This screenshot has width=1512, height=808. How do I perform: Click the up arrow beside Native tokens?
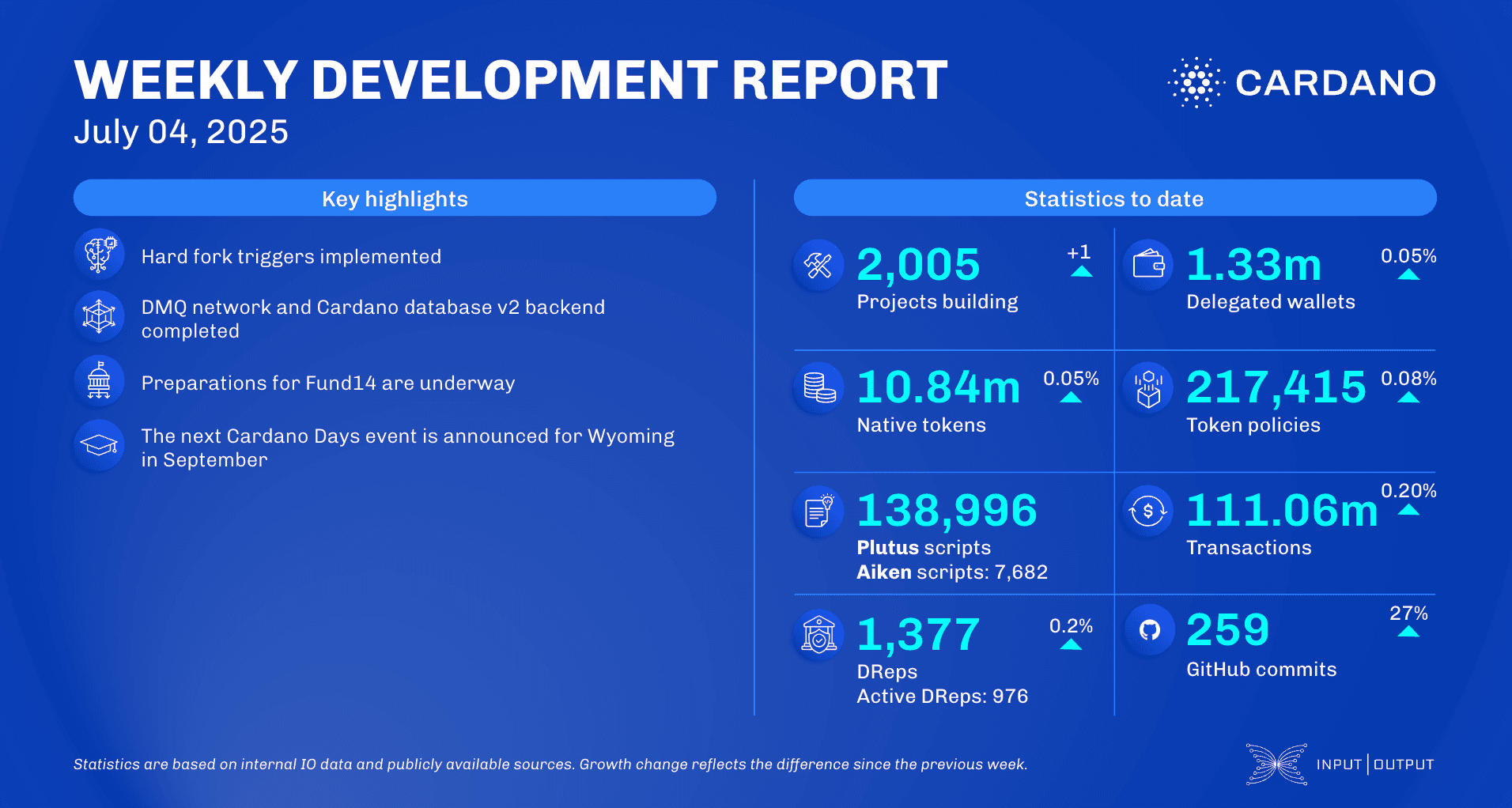[x=1071, y=397]
